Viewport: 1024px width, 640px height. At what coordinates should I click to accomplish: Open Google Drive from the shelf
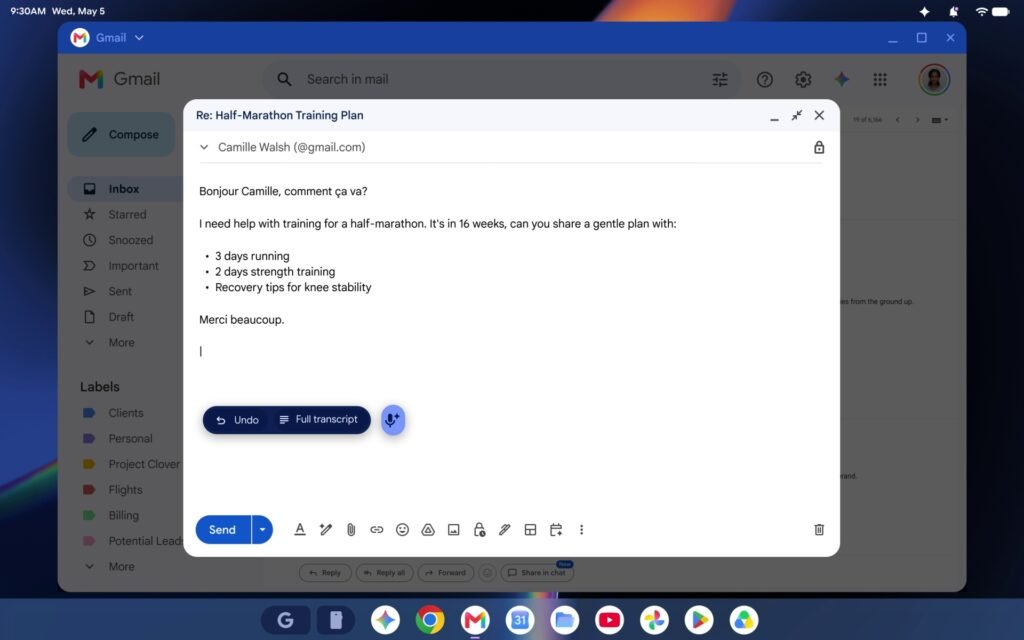click(744, 620)
